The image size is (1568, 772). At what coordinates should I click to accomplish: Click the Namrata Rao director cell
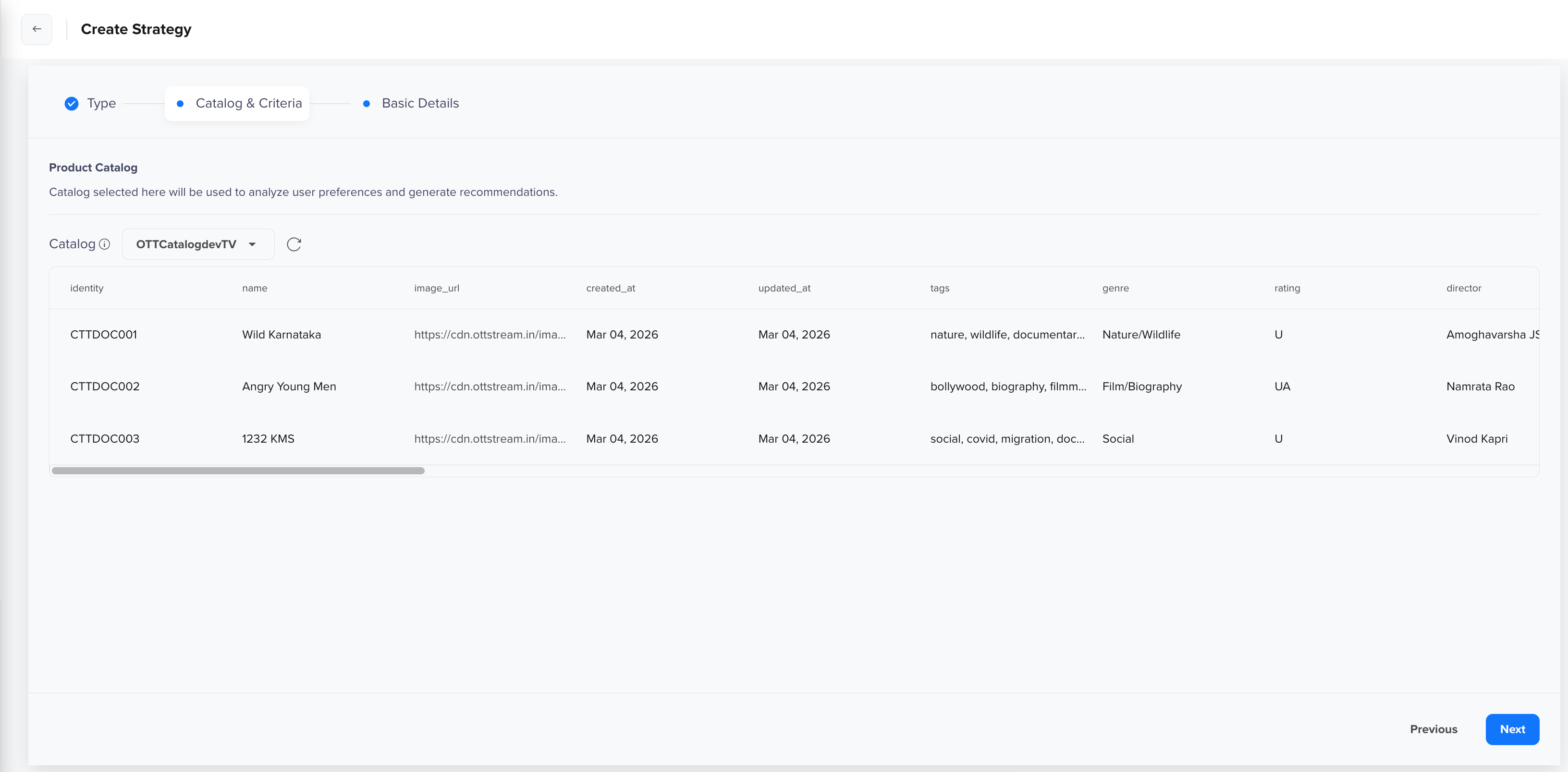(x=1481, y=386)
